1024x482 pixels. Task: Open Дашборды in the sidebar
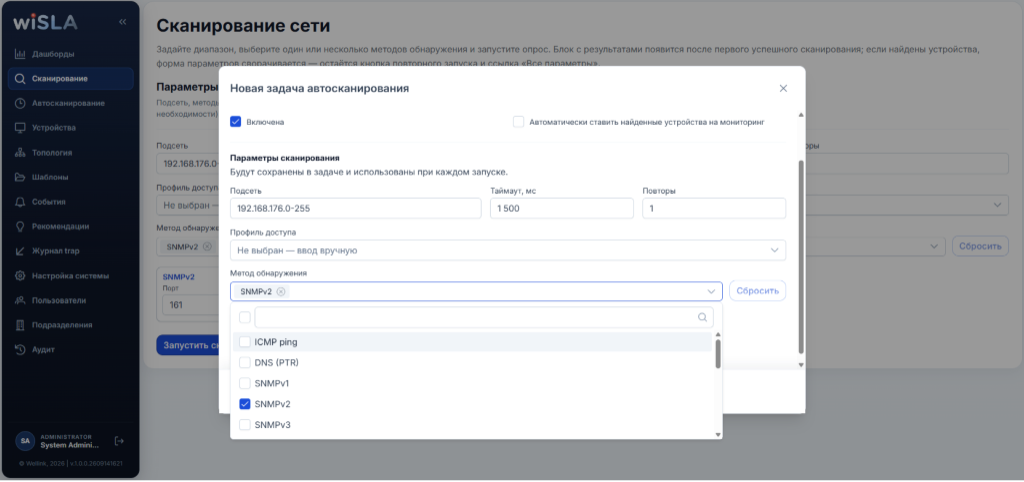(71, 54)
